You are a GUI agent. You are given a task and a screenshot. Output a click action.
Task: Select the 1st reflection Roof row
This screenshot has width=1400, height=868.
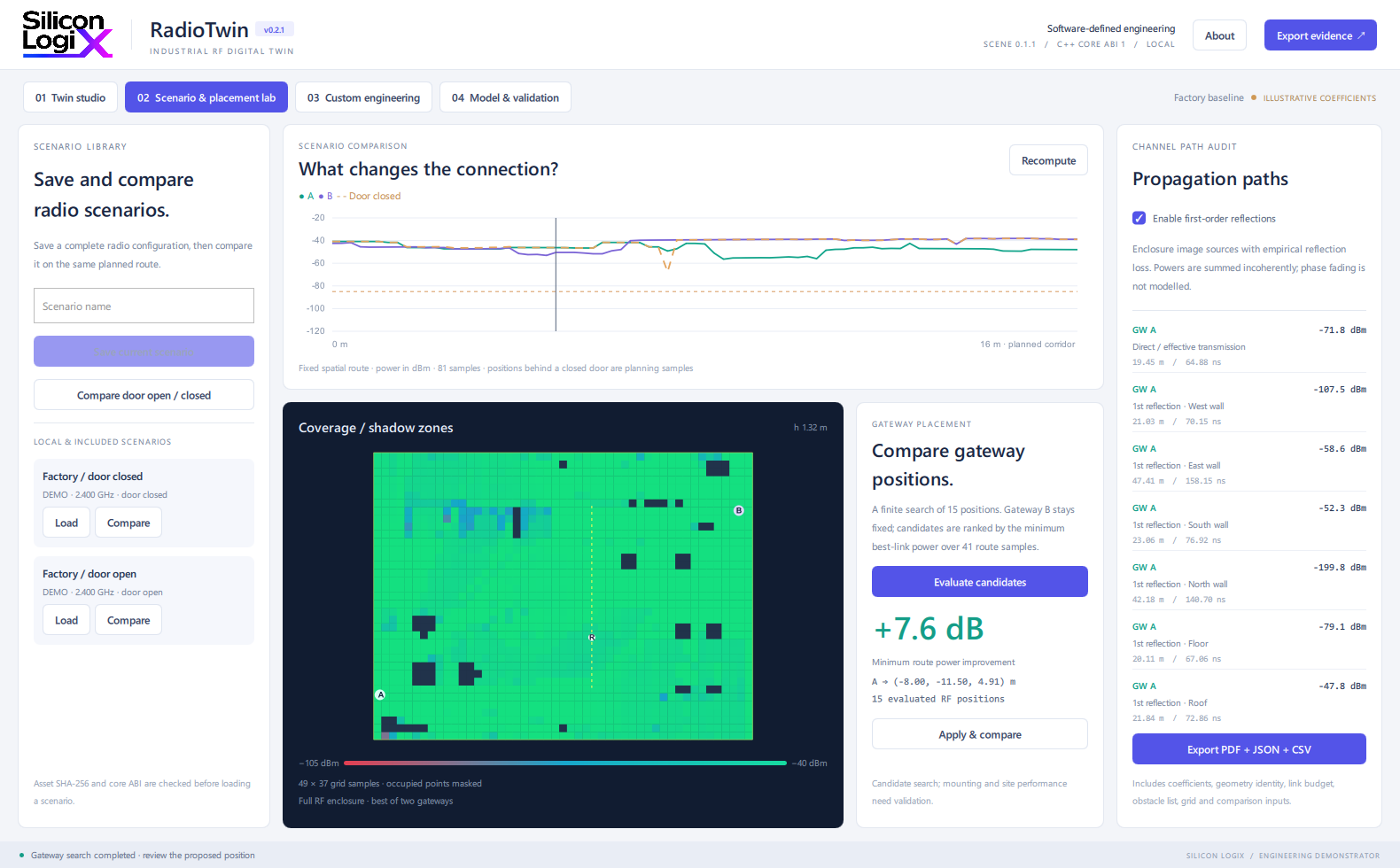(1249, 702)
